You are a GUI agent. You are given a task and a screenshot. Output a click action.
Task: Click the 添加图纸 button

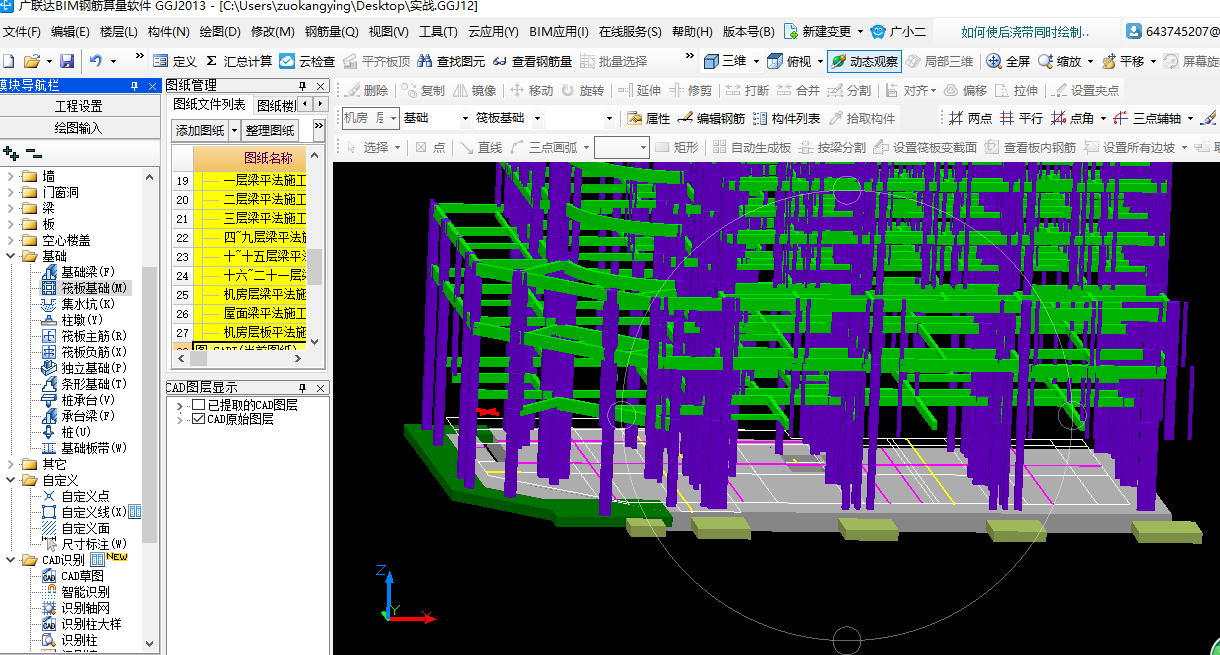tap(200, 130)
